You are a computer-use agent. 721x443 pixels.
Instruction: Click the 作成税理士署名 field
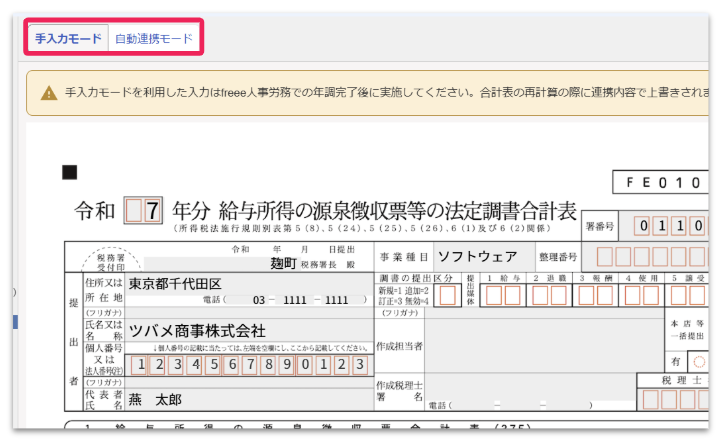coord(530,386)
